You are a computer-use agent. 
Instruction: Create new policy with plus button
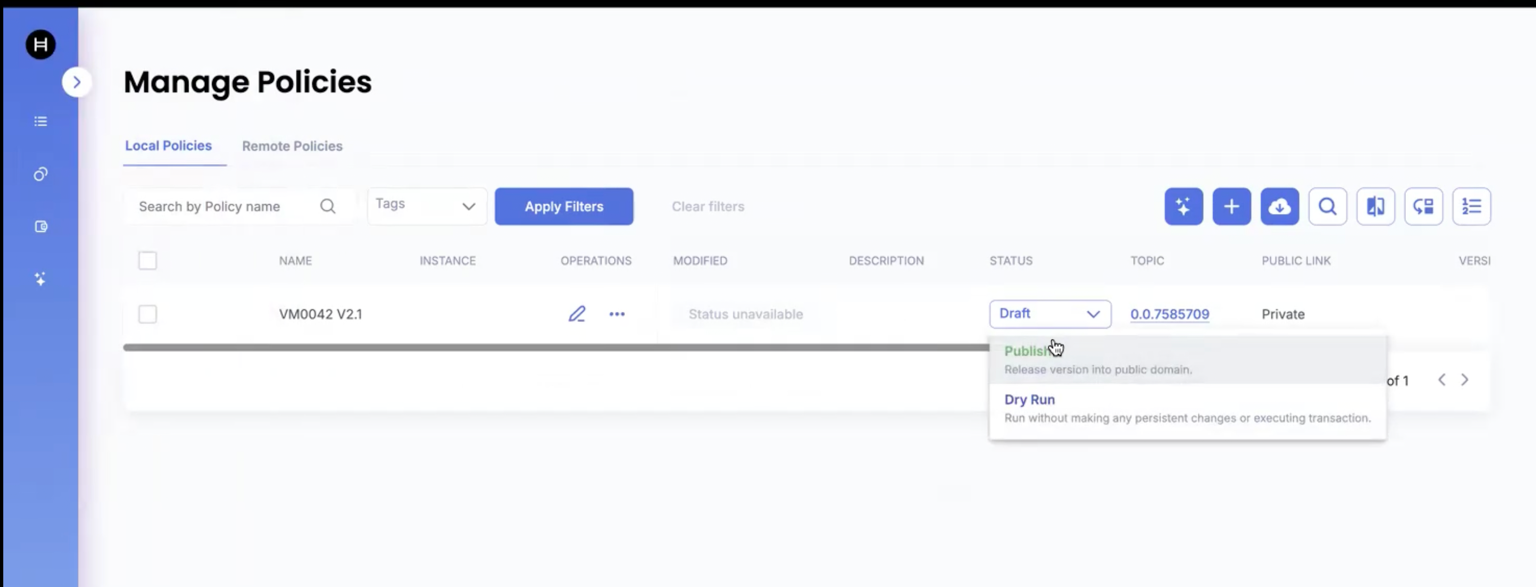coord(1231,207)
